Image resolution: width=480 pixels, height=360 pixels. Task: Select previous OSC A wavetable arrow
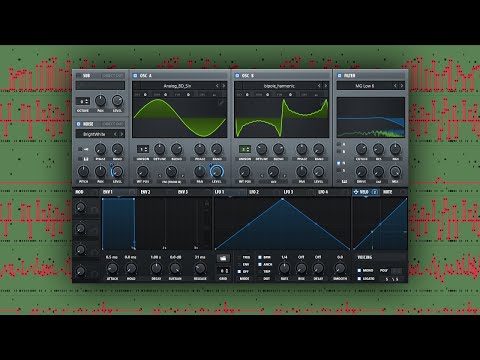click(217, 86)
